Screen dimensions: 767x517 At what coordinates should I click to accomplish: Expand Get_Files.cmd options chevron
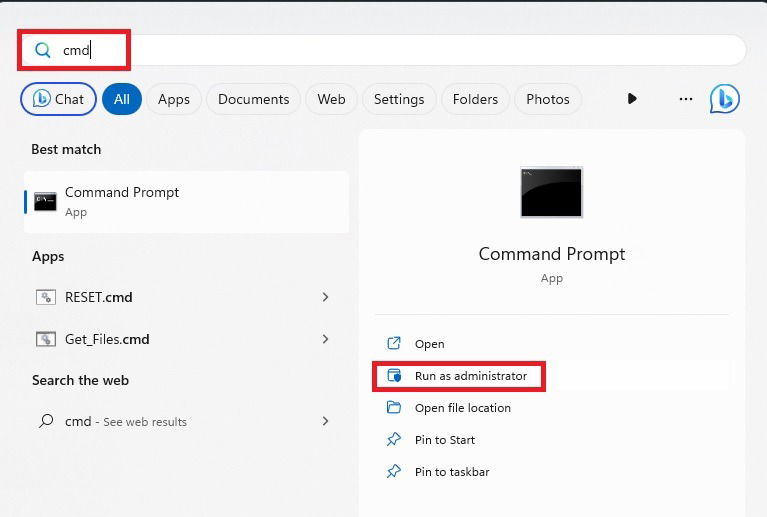(325, 339)
